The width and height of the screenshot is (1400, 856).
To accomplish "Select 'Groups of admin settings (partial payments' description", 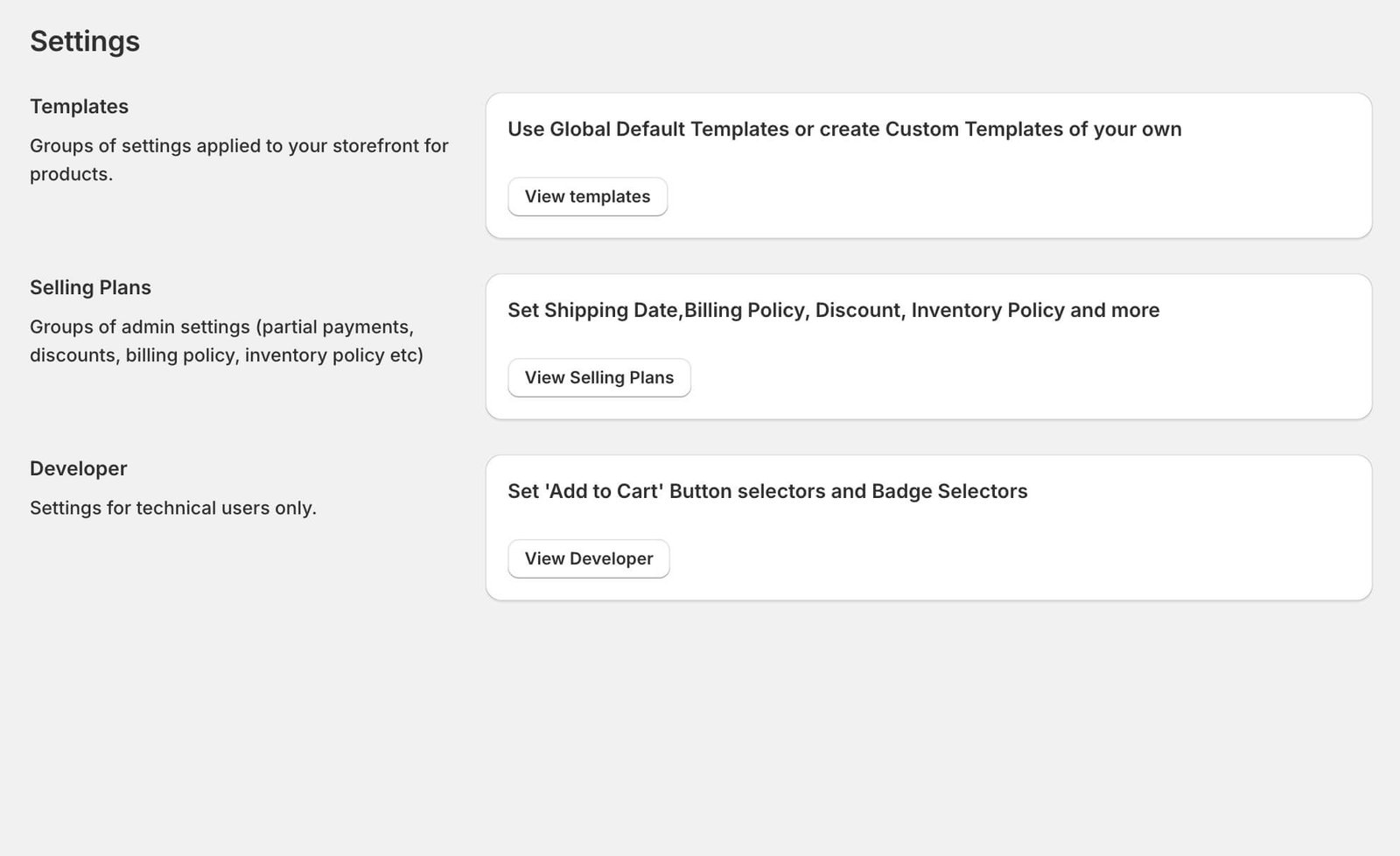I will [227, 340].
